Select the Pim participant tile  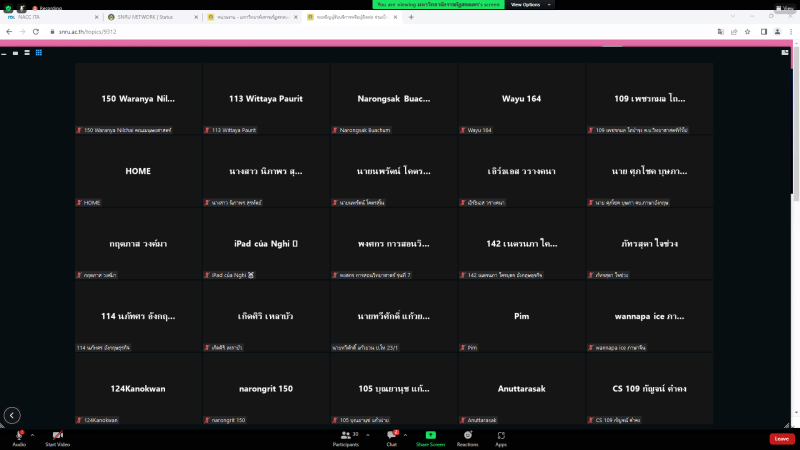pyautogui.click(x=521, y=315)
